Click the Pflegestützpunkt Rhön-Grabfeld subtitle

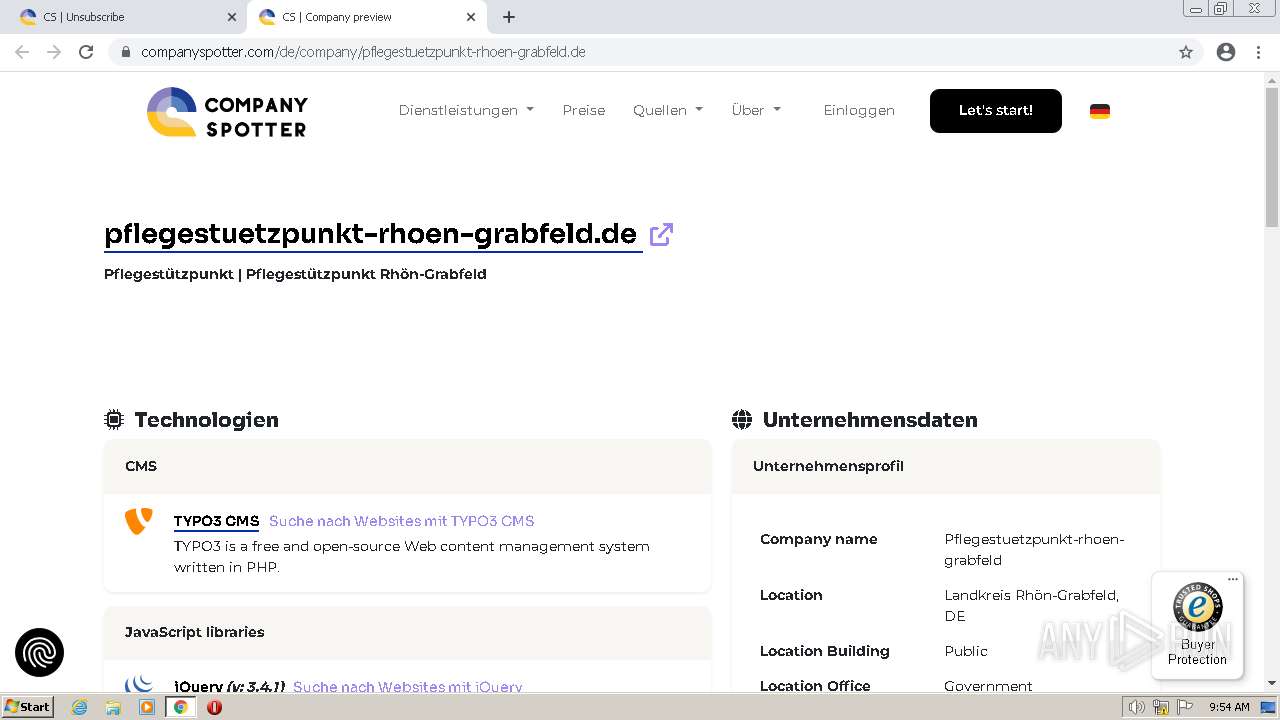(295, 274)
